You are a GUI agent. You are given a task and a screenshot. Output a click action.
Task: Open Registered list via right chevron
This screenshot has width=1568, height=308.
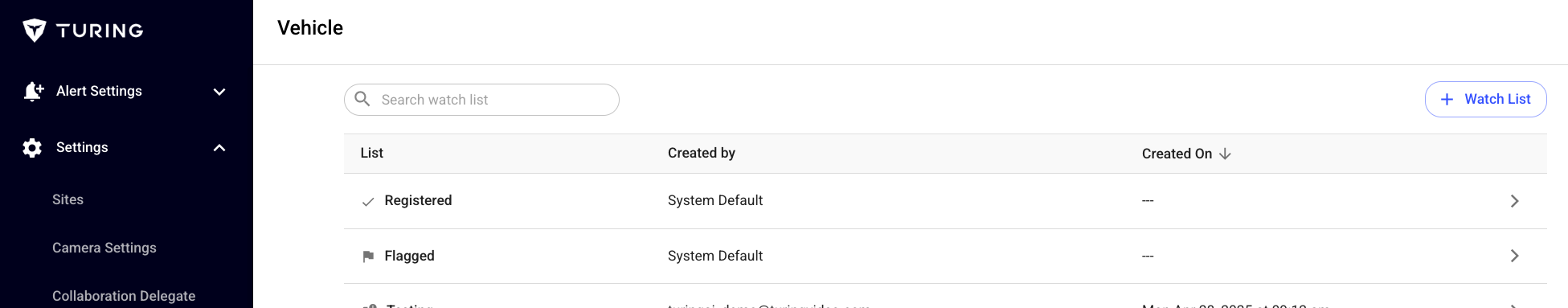(1514, 201)
